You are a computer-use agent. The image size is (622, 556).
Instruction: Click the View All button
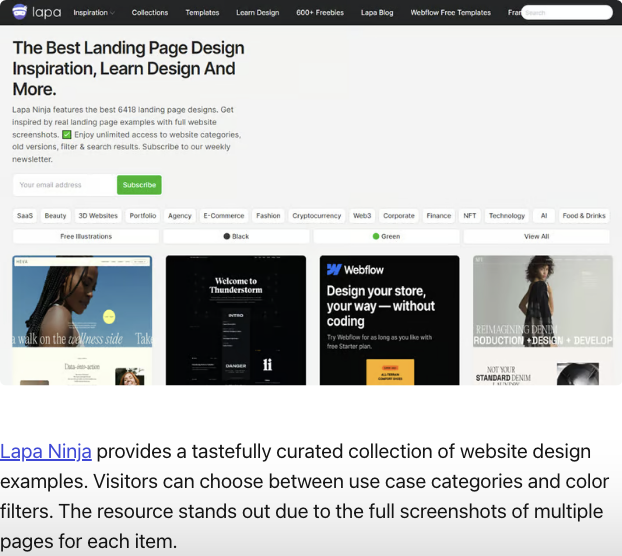[x=536, y=236]
